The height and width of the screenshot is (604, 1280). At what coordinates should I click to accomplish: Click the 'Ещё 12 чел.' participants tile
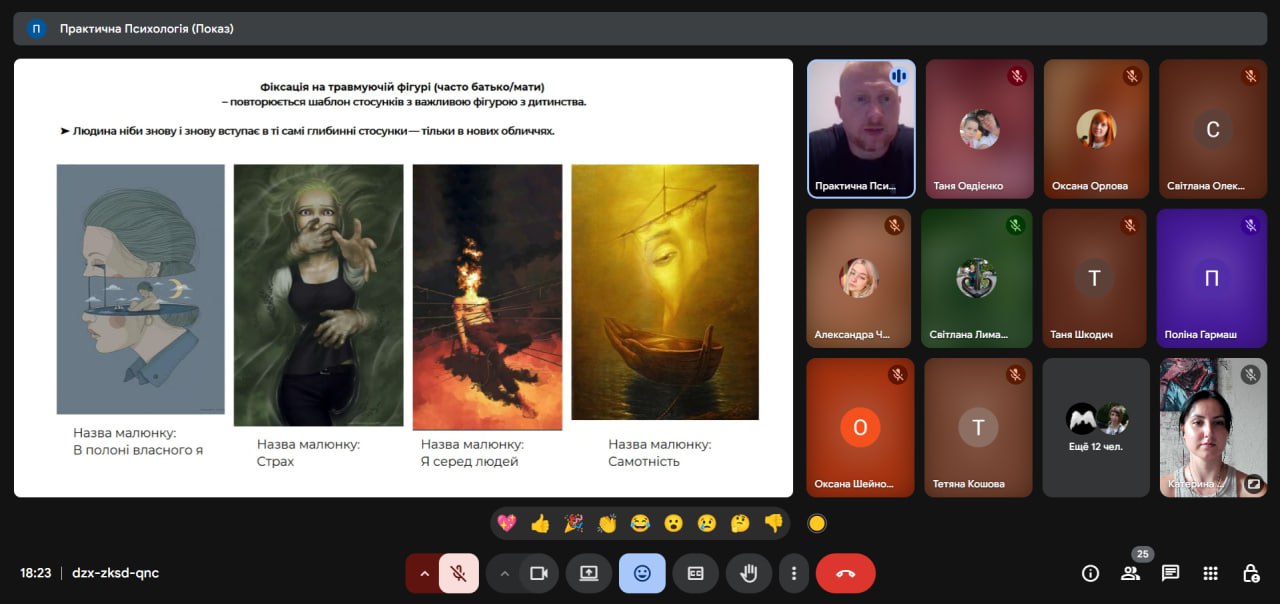(x=1096, y=427)
